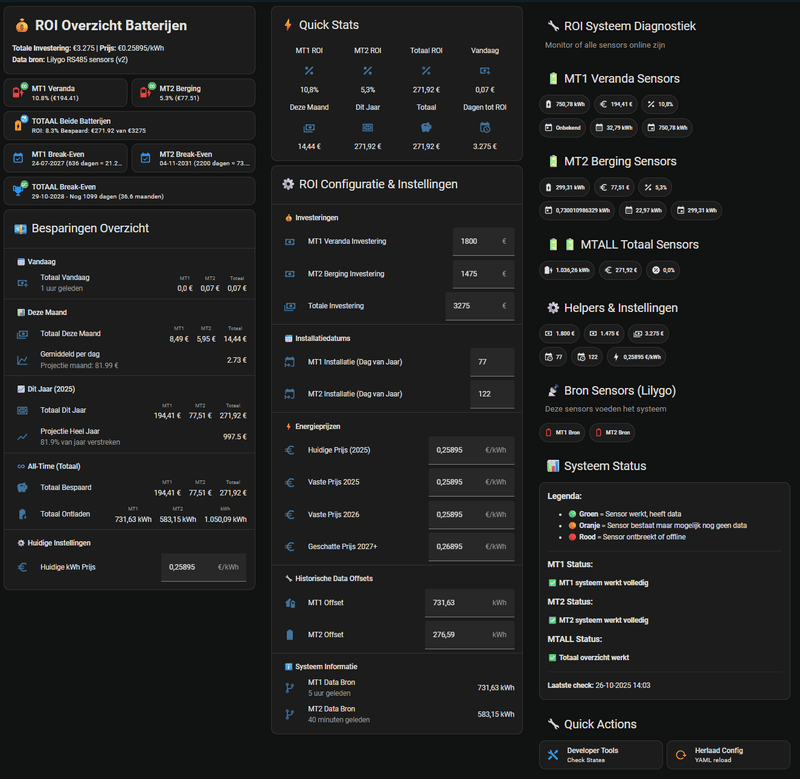This screenshot has height=779, width=800.
Task: Open Developer Tools quick action
Action: [x=601, y=755]
